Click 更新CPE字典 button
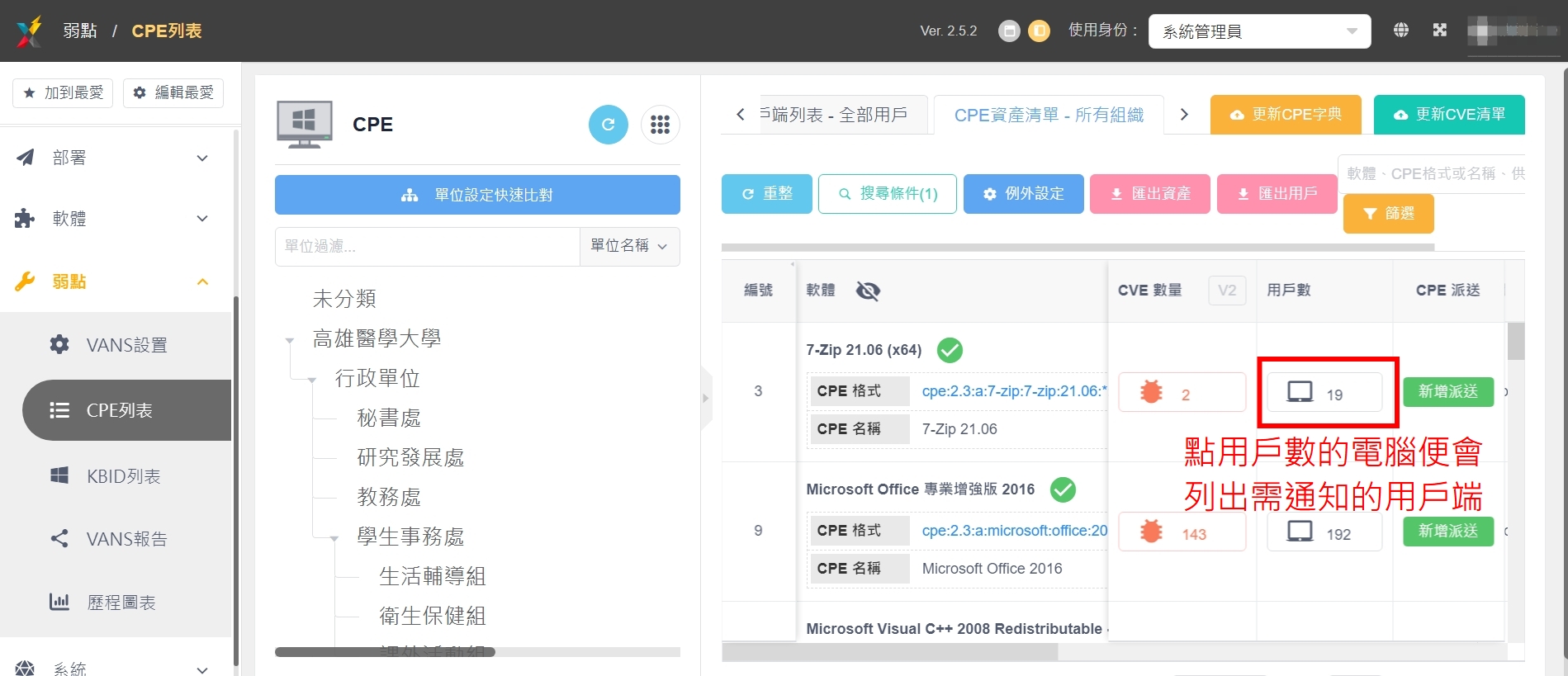Viewport: 1568px width, 676px height. (x=1286, y=115)
